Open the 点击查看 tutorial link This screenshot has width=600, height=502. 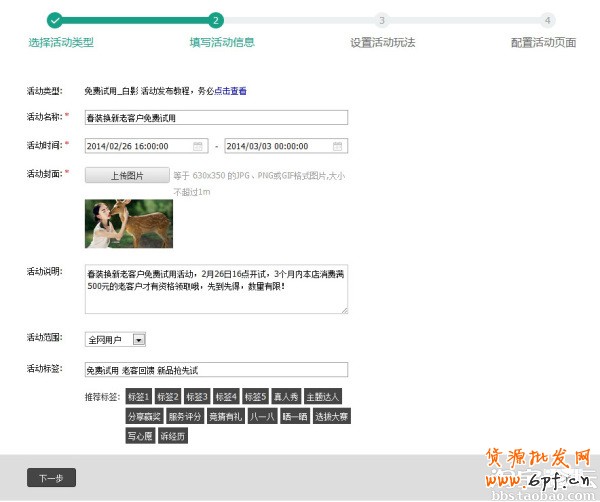point(230,91)
